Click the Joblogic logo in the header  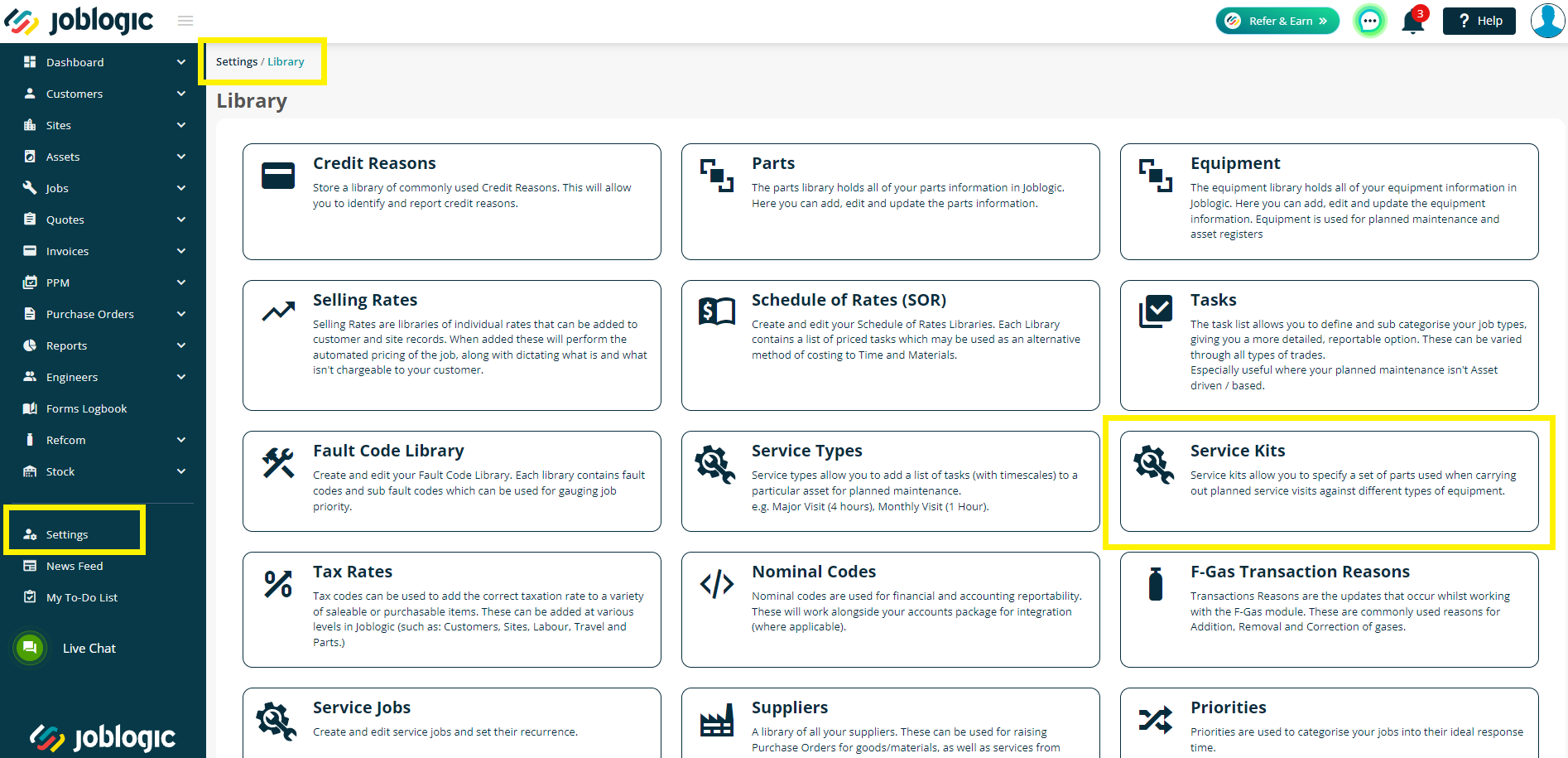(x=79, y=21)
